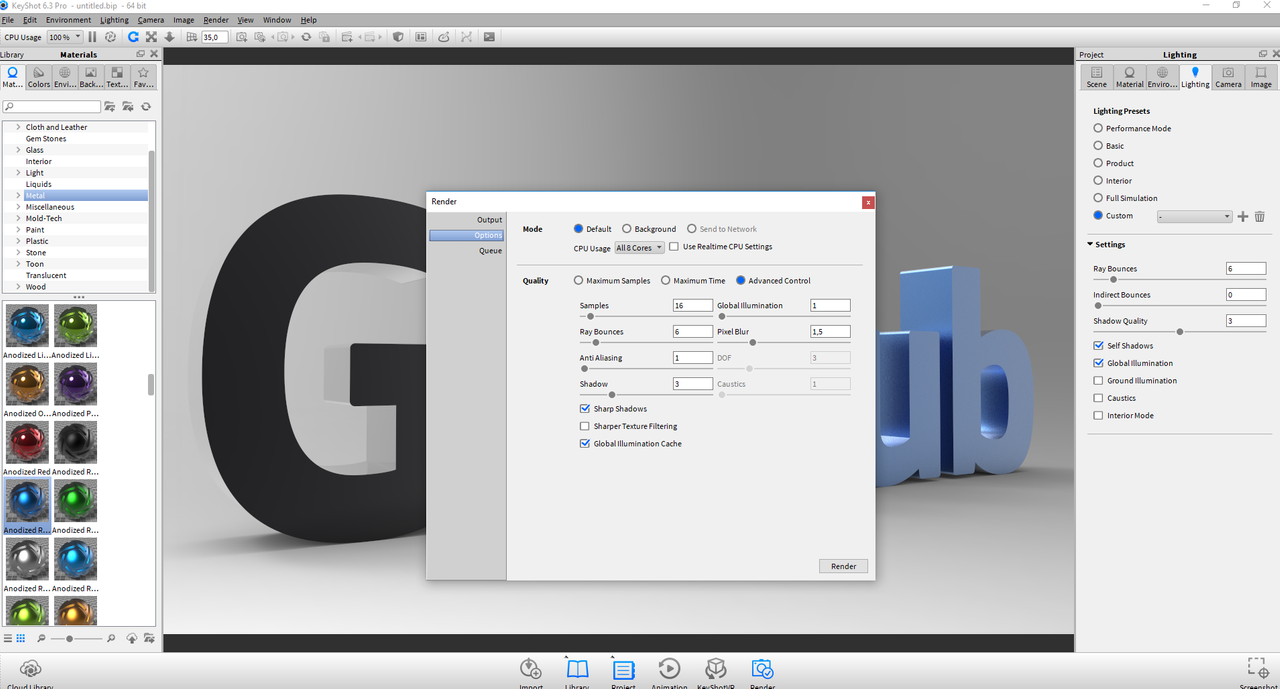1280x689 pixels.
Task: Click the Animation icon in the bottom toolbar
Action: [x=669, y=671]
